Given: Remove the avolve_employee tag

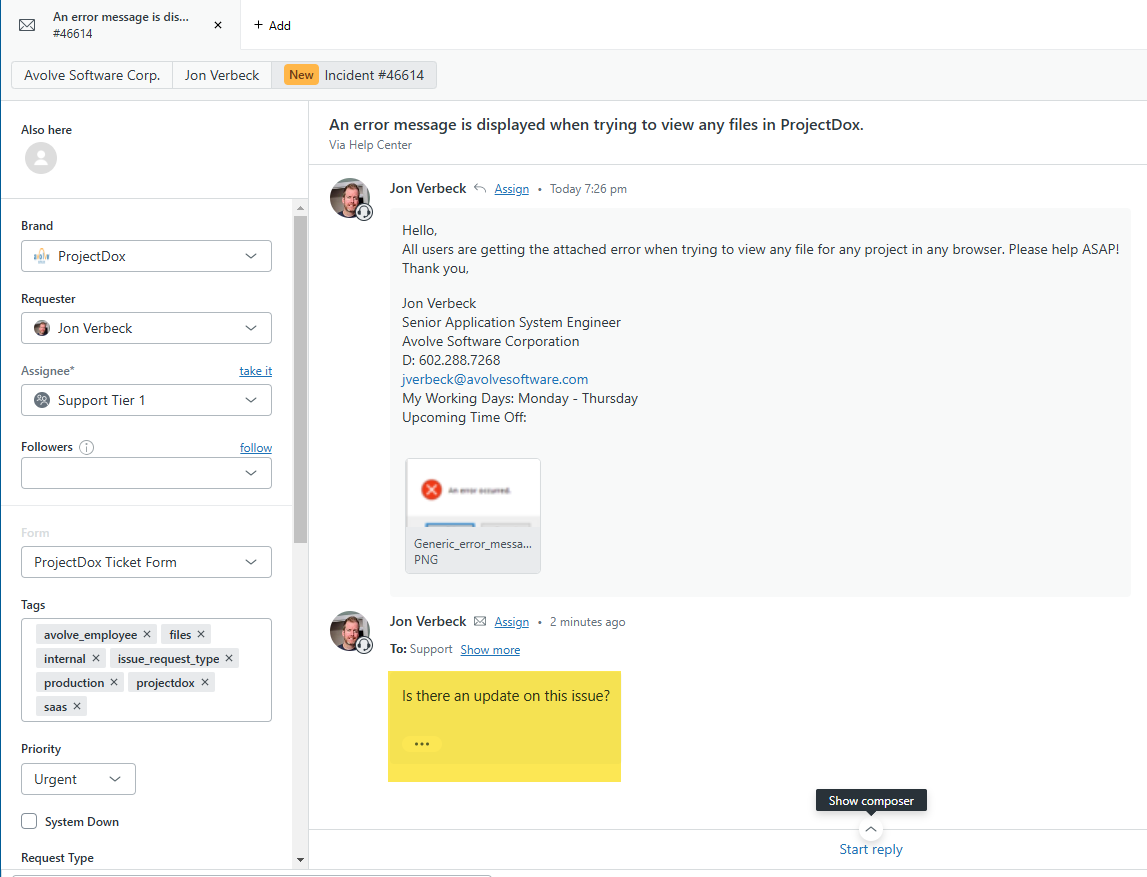Looking at the screenshot, I should pos(147,634).
